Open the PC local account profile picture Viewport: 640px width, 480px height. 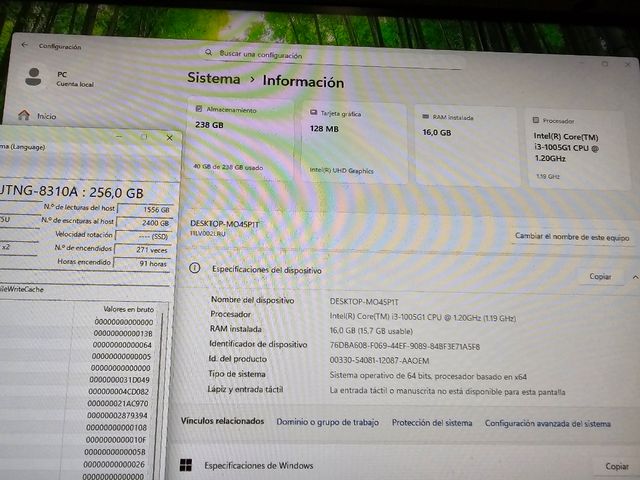point(34,77)
